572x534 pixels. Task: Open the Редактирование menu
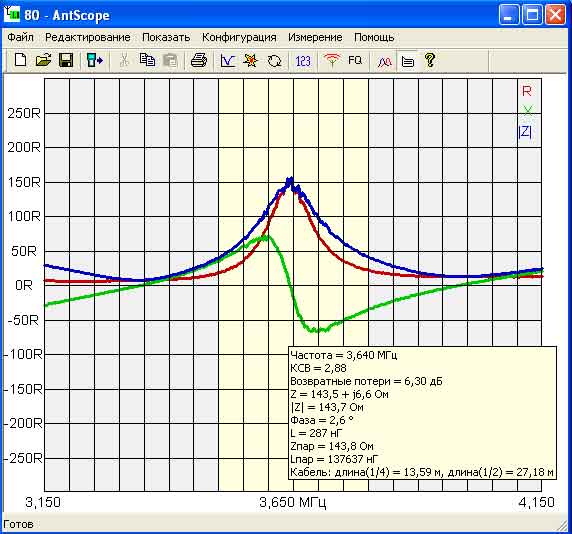88,37
